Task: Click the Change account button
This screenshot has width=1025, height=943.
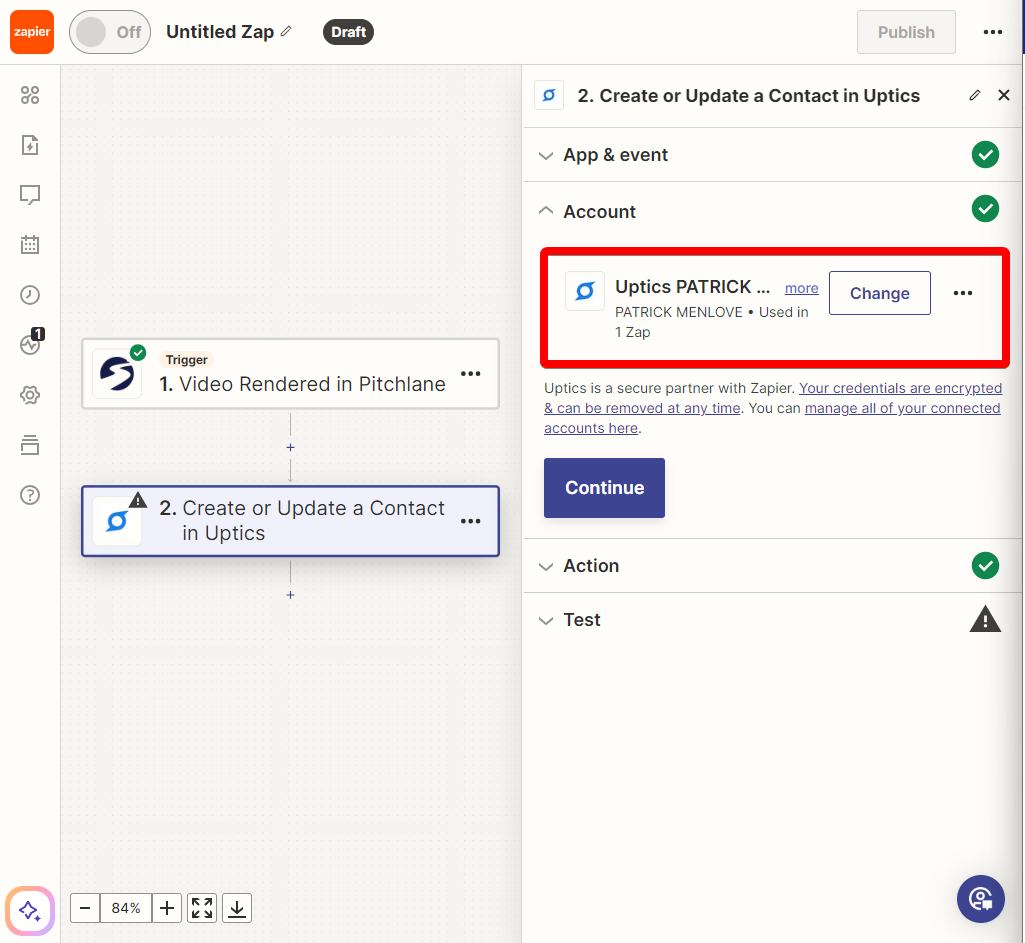Action: [879, 293]
